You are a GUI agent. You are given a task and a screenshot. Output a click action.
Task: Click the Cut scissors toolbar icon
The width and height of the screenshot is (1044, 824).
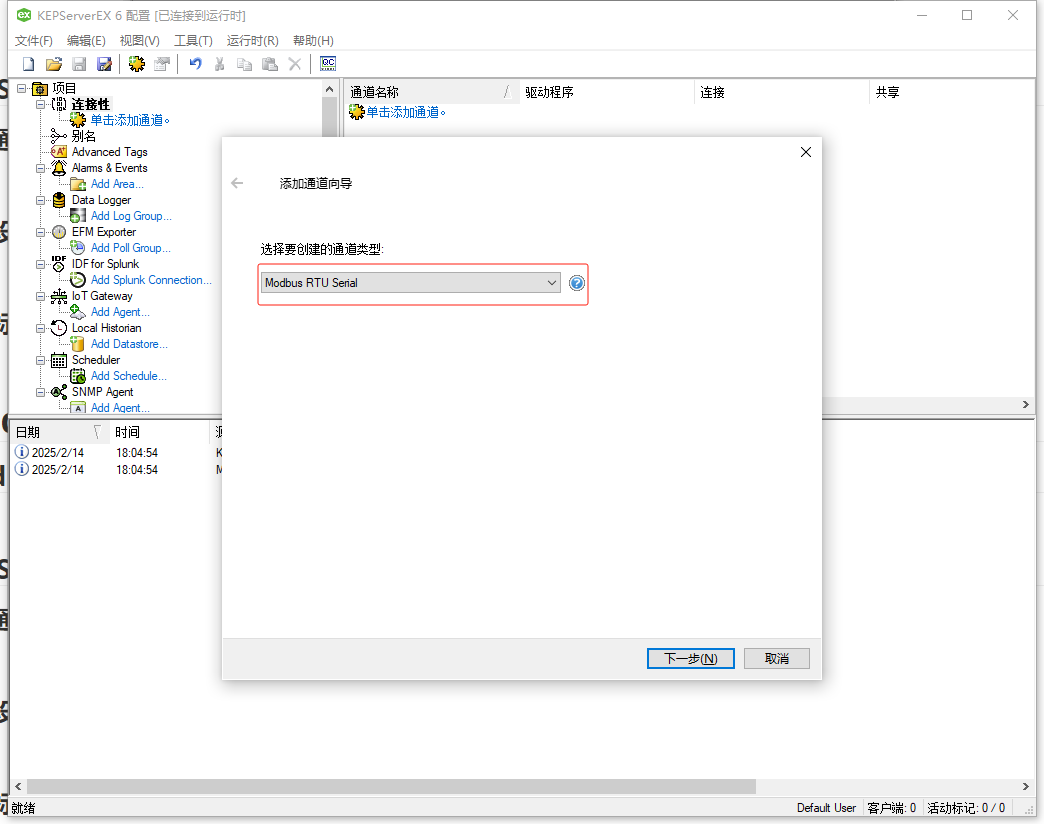pyautogui.click(x=220, y=64)
